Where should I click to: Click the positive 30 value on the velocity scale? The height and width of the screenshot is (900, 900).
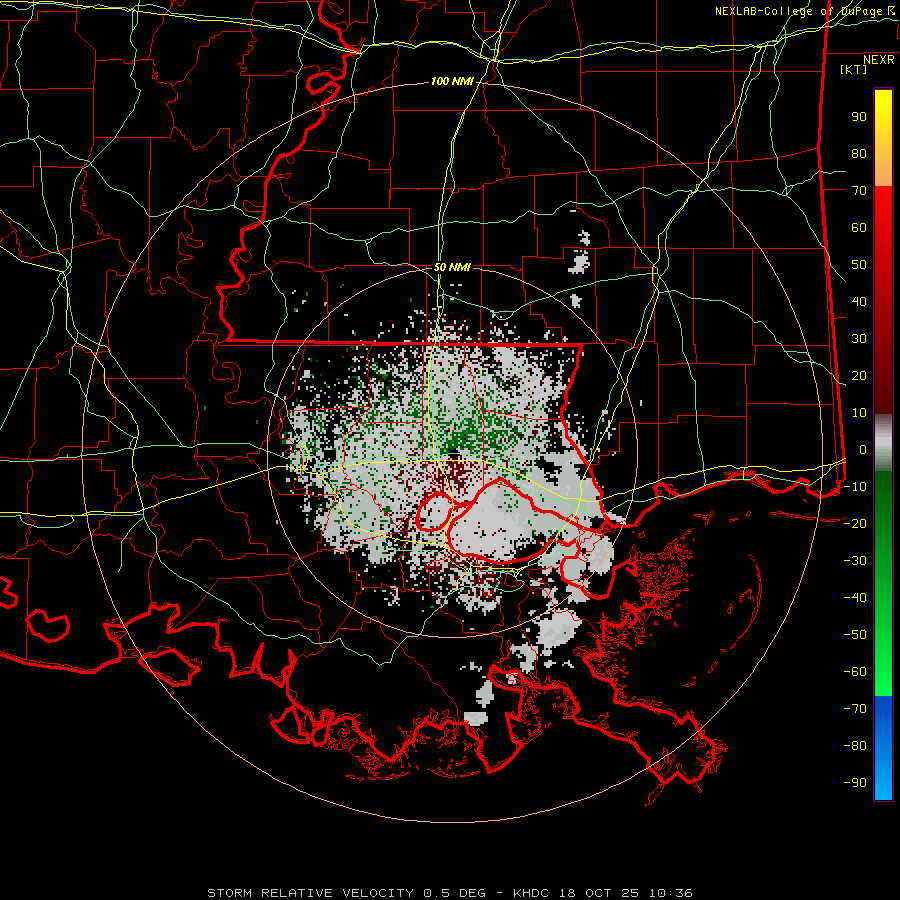tap(859, 339)
